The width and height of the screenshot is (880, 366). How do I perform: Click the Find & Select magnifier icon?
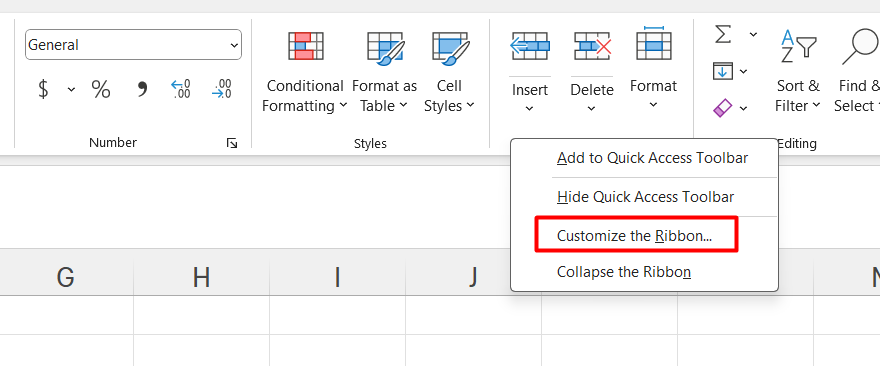coord(860,47)
